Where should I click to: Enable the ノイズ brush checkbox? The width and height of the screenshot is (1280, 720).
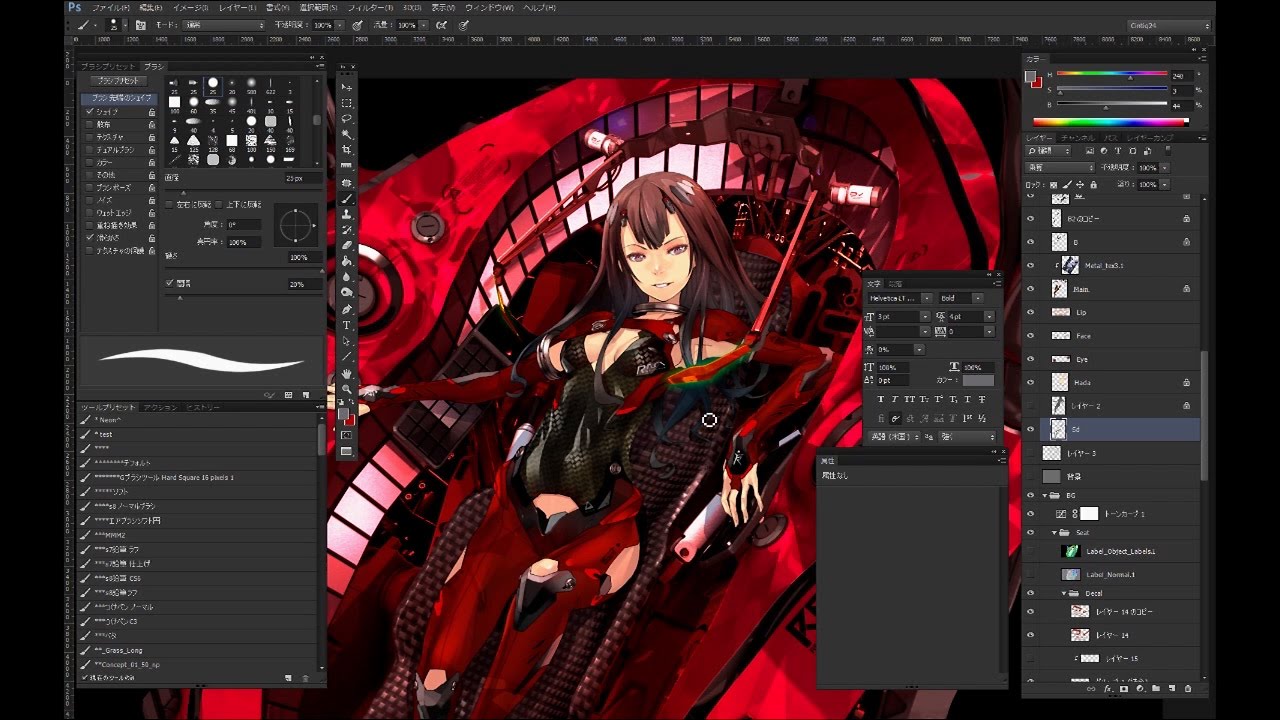pos(90,200)
